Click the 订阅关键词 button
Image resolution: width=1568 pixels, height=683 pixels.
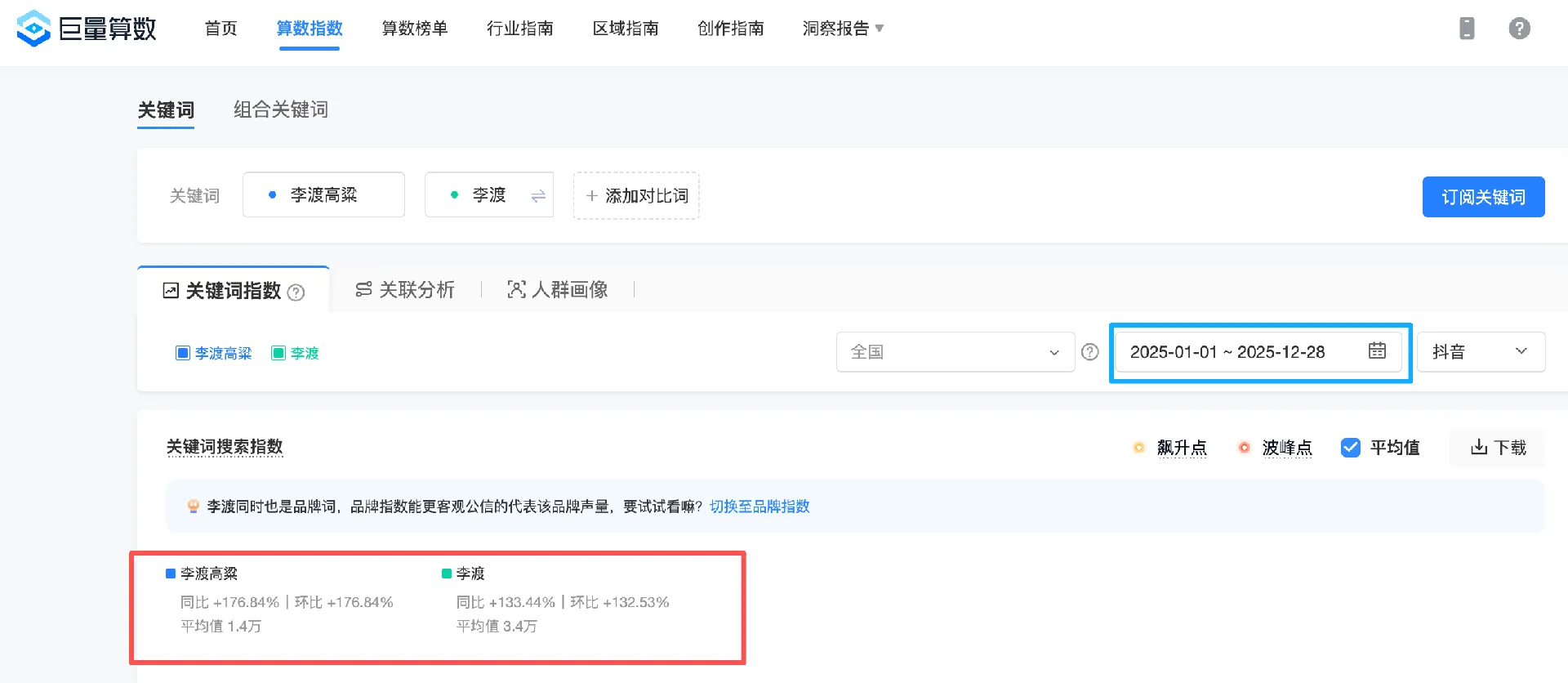(1483, 197)
